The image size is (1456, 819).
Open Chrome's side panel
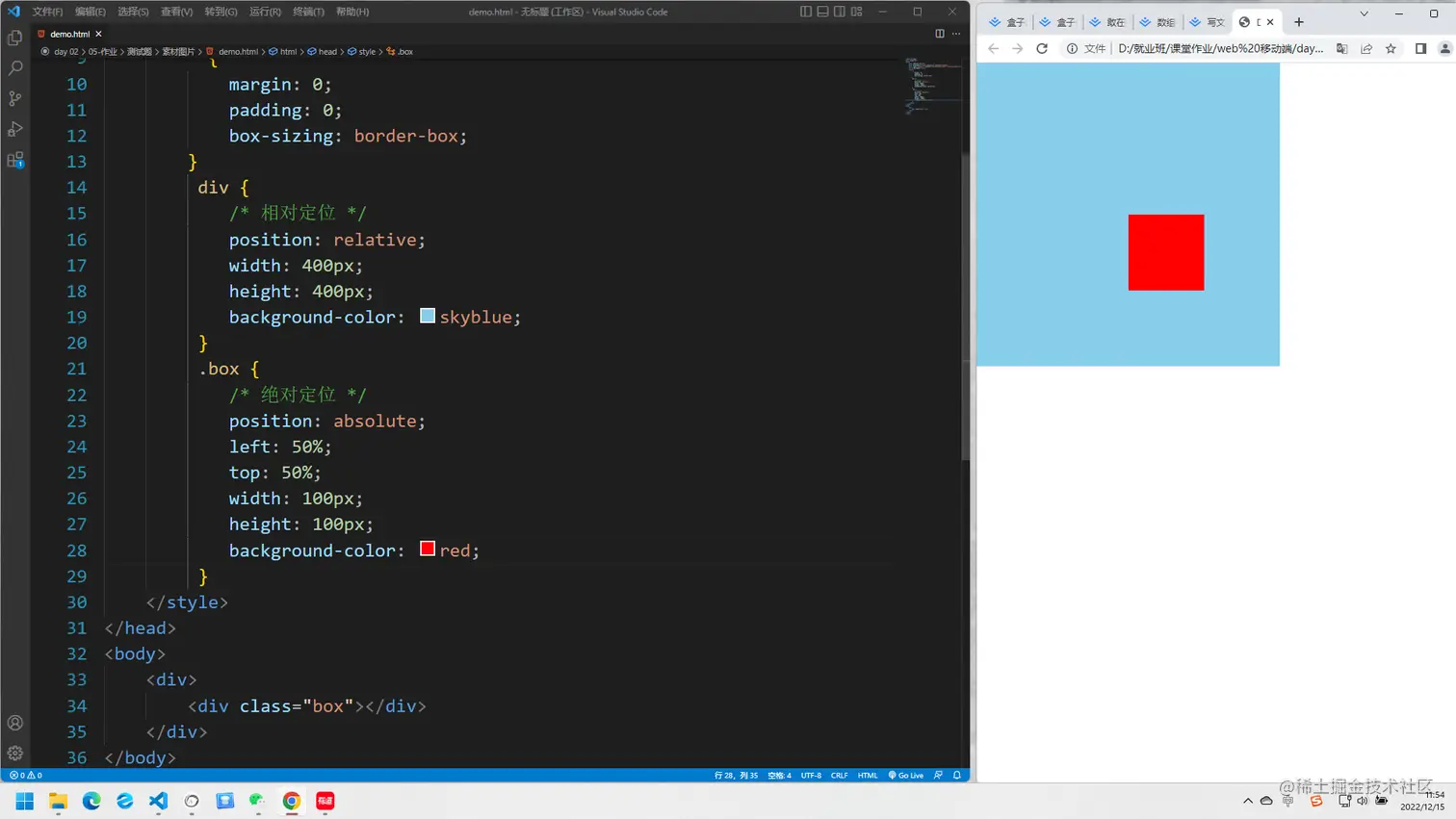click(x=1420, y=48)
